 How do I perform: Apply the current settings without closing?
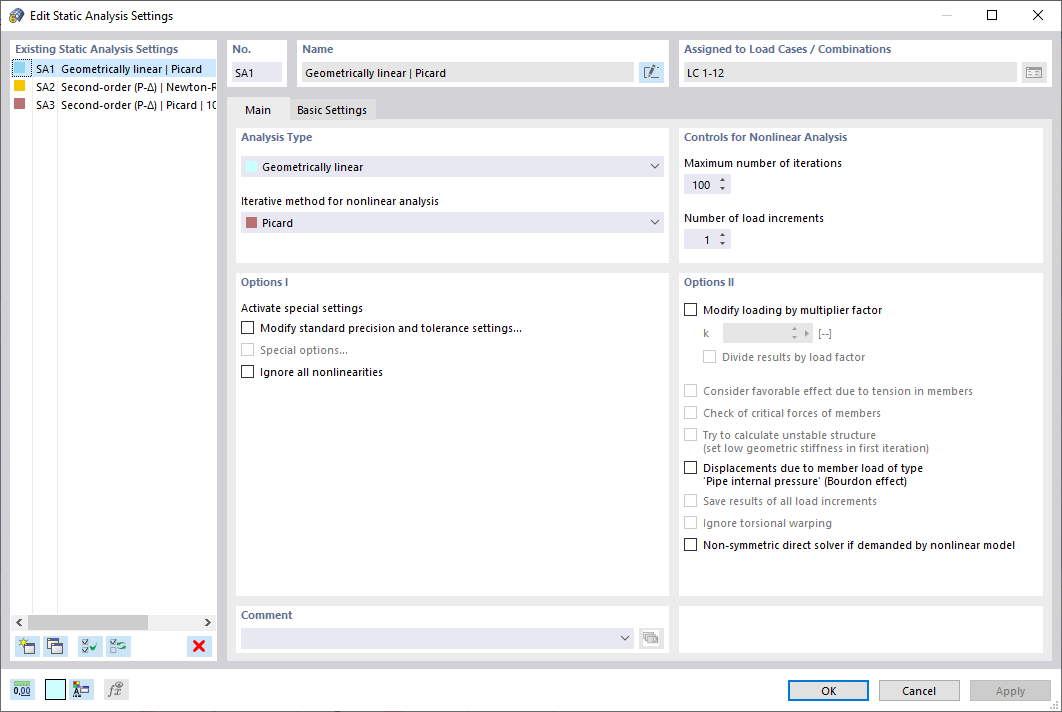point(1010,690)
